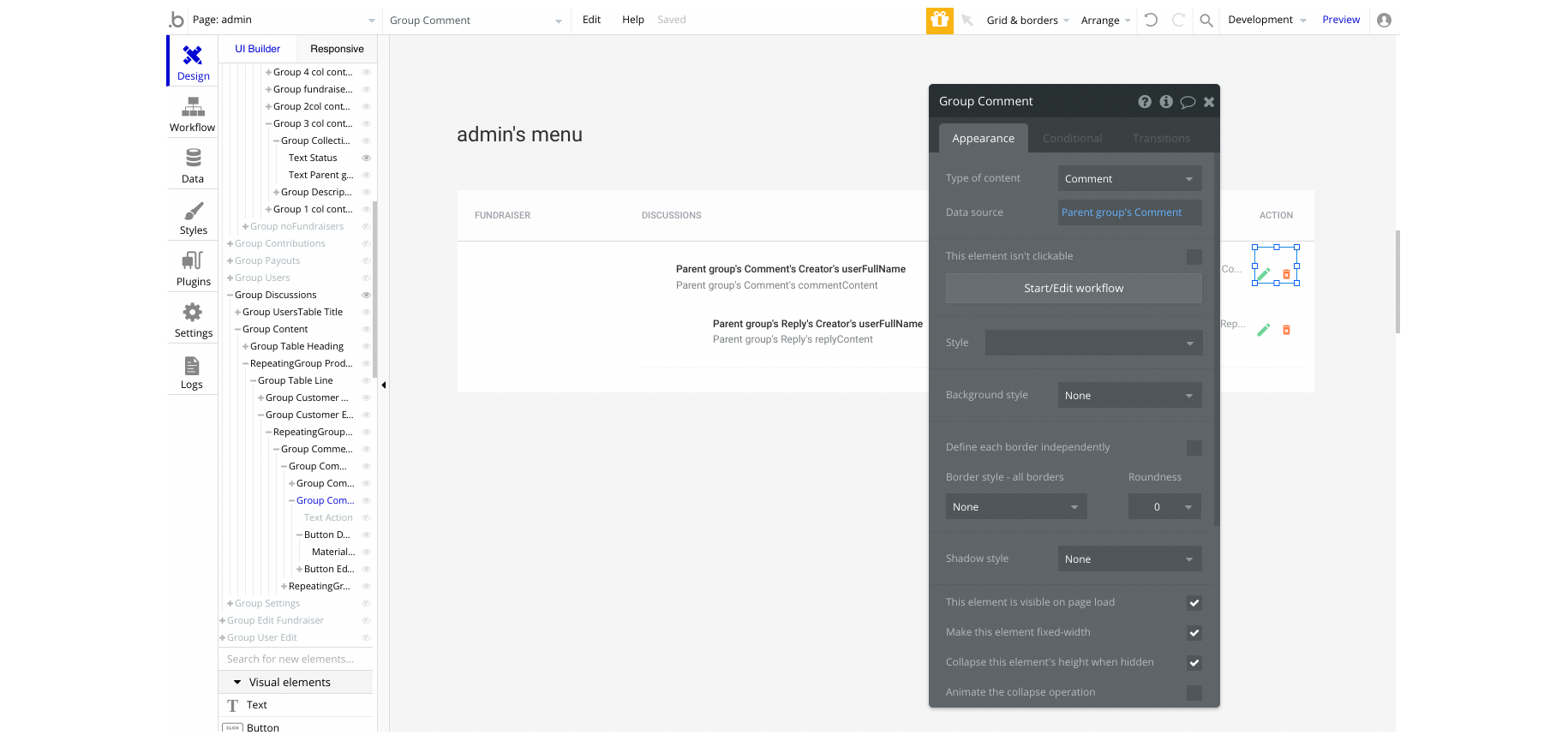
Task: Click the pointer inspect icon in top toolbar
Action: pos(967,20)
